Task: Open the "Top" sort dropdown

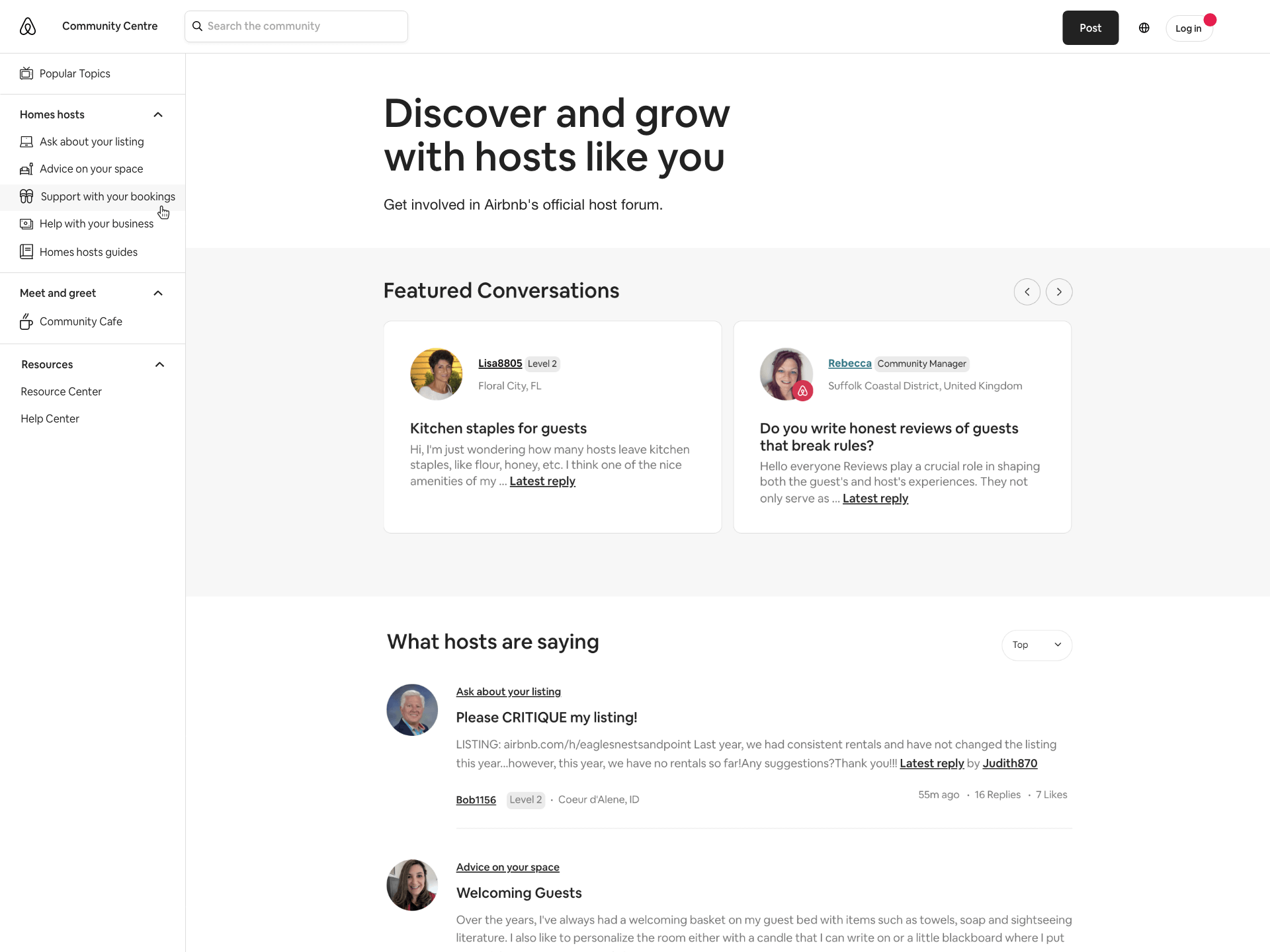Action: click(x=1037, y=645)
